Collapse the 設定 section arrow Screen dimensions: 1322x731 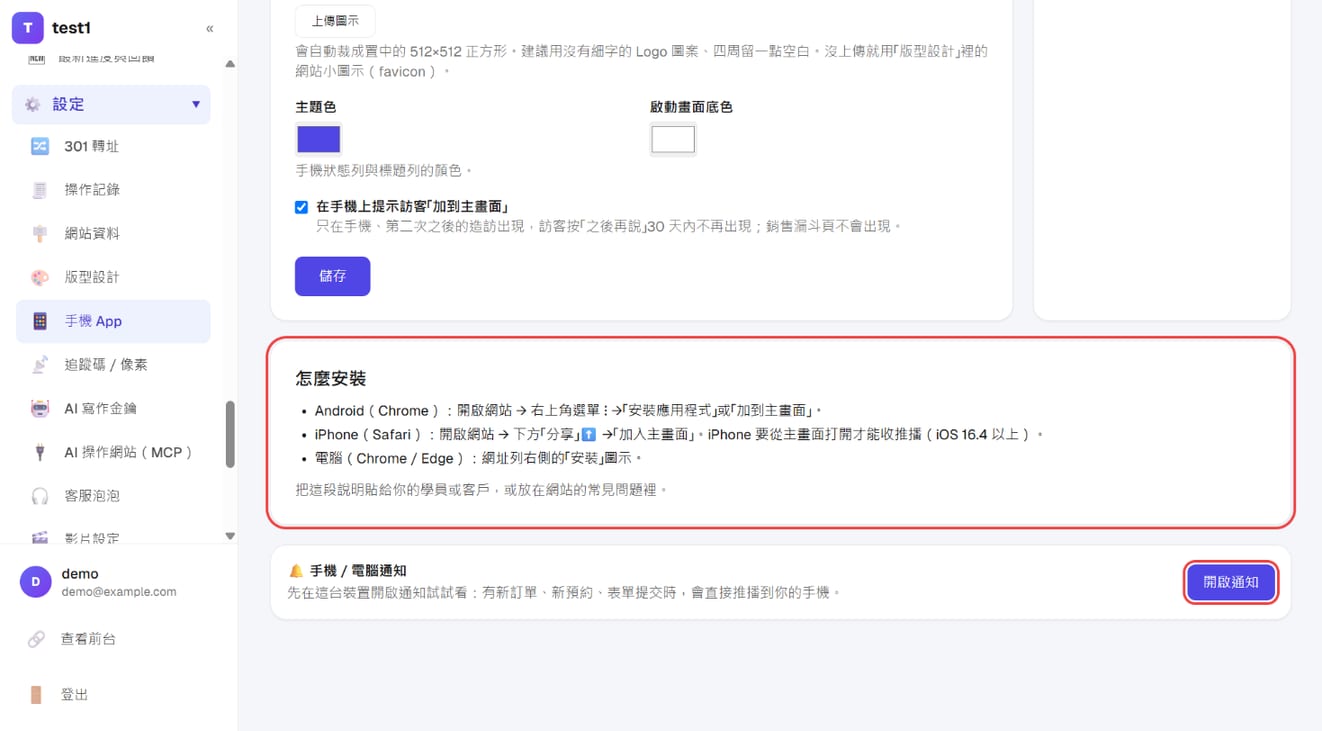point(196,104)
